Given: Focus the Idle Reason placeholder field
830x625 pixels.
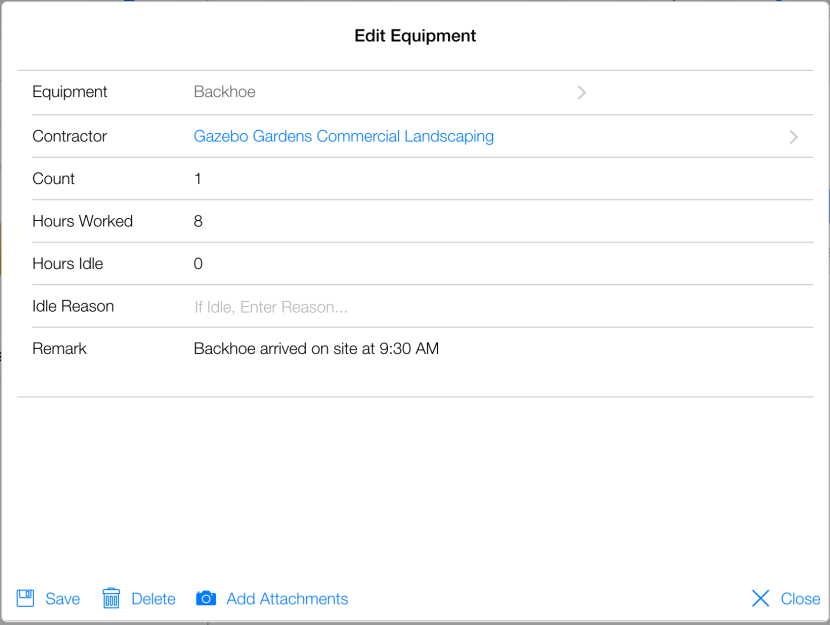Looking at the screenshot, I should tap(270, 307).
